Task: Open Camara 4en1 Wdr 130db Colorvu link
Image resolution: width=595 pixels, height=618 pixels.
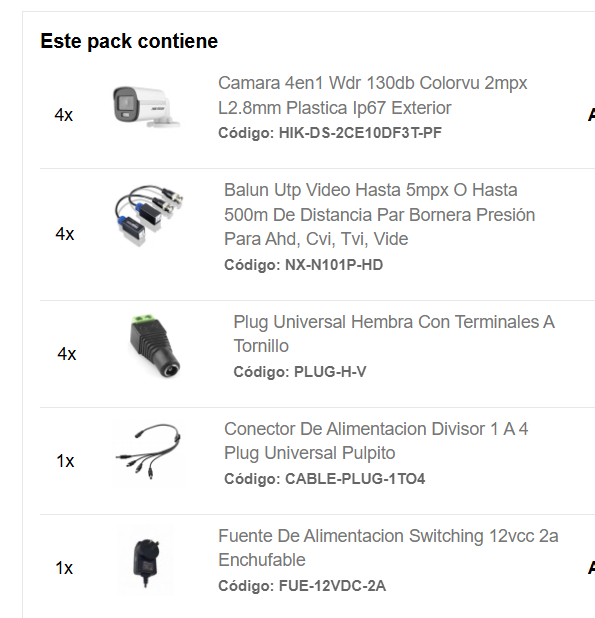Action: (x=372, y=95)
